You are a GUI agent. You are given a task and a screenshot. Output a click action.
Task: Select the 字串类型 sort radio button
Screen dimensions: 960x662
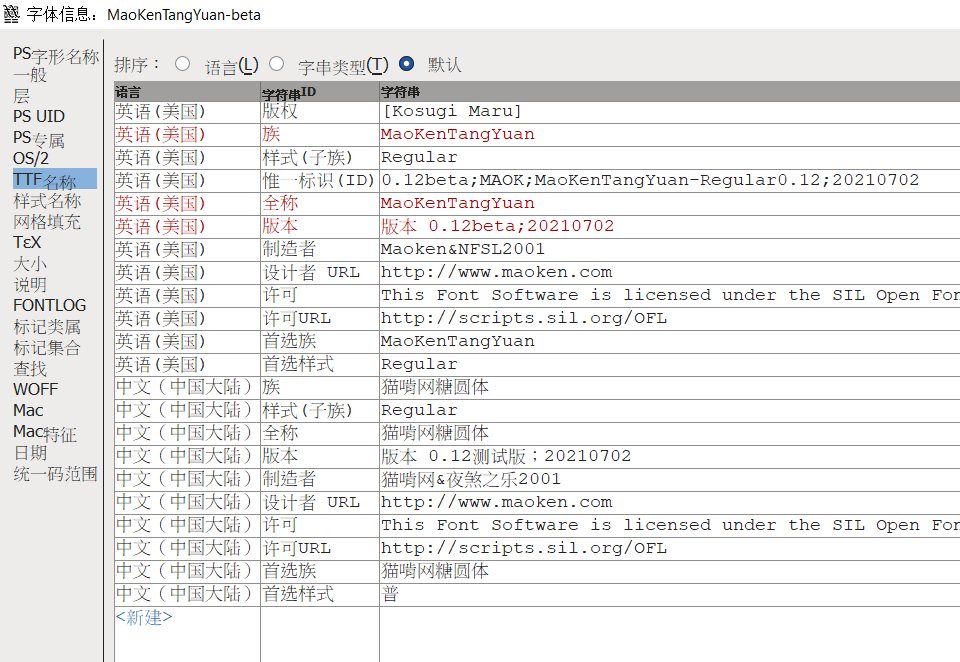(276, 64)
